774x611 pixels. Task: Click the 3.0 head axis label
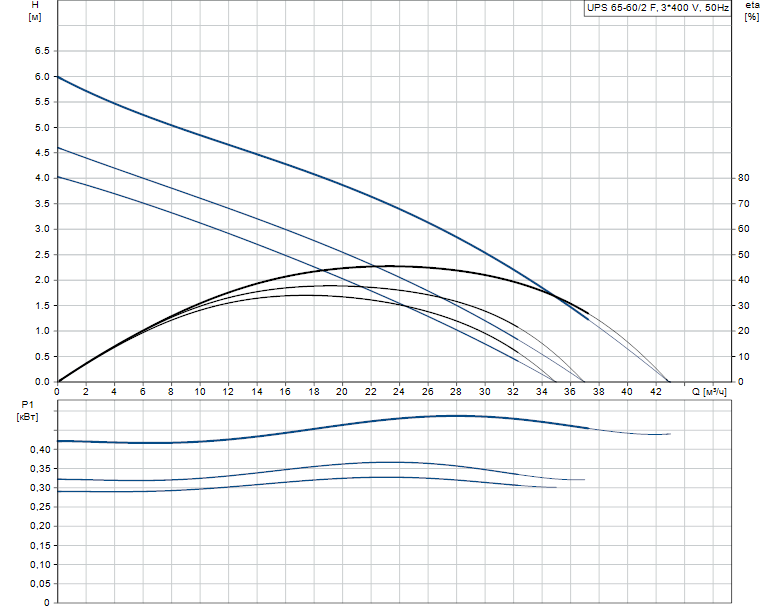click(x=42, y=229)
